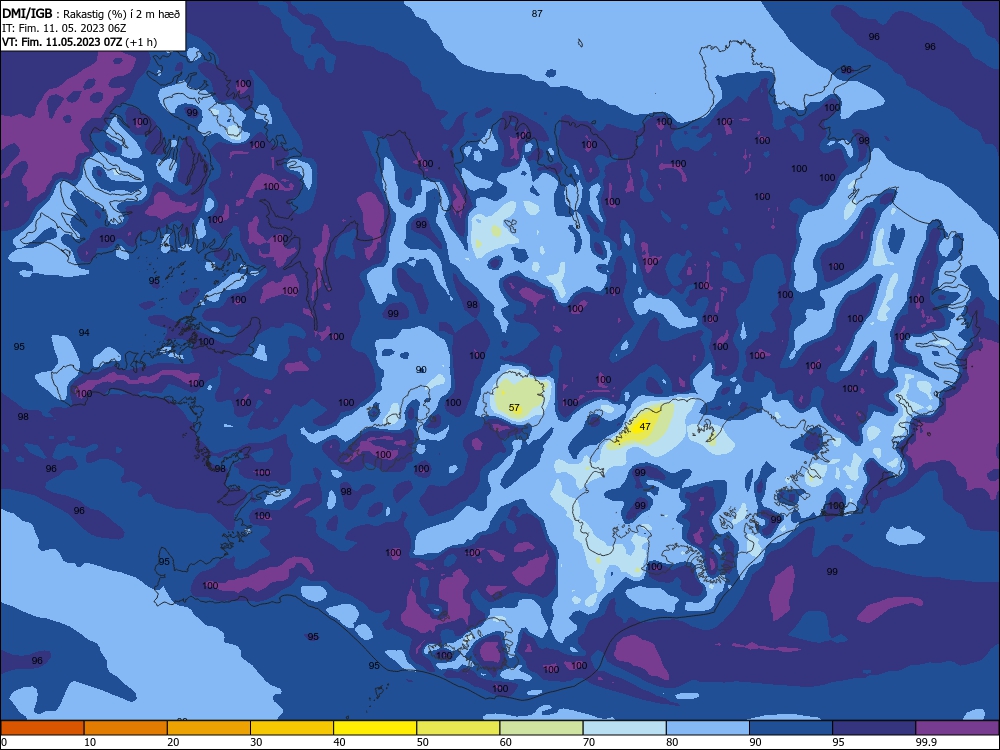
Task: Click the humidity value "57" on the map
Action: [514, 408]
